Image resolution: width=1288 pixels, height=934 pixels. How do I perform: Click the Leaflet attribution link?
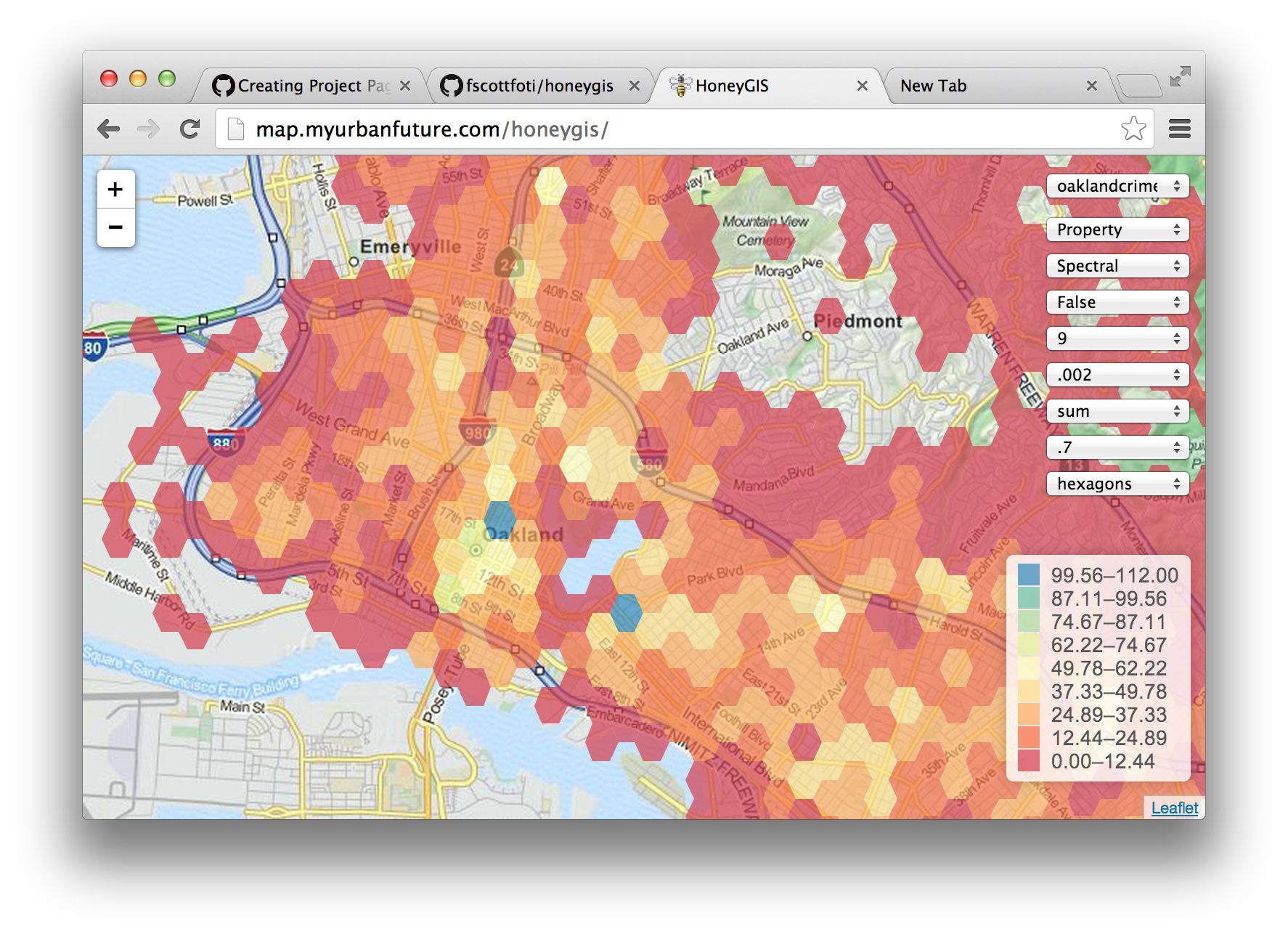[x=1176, y=808]
